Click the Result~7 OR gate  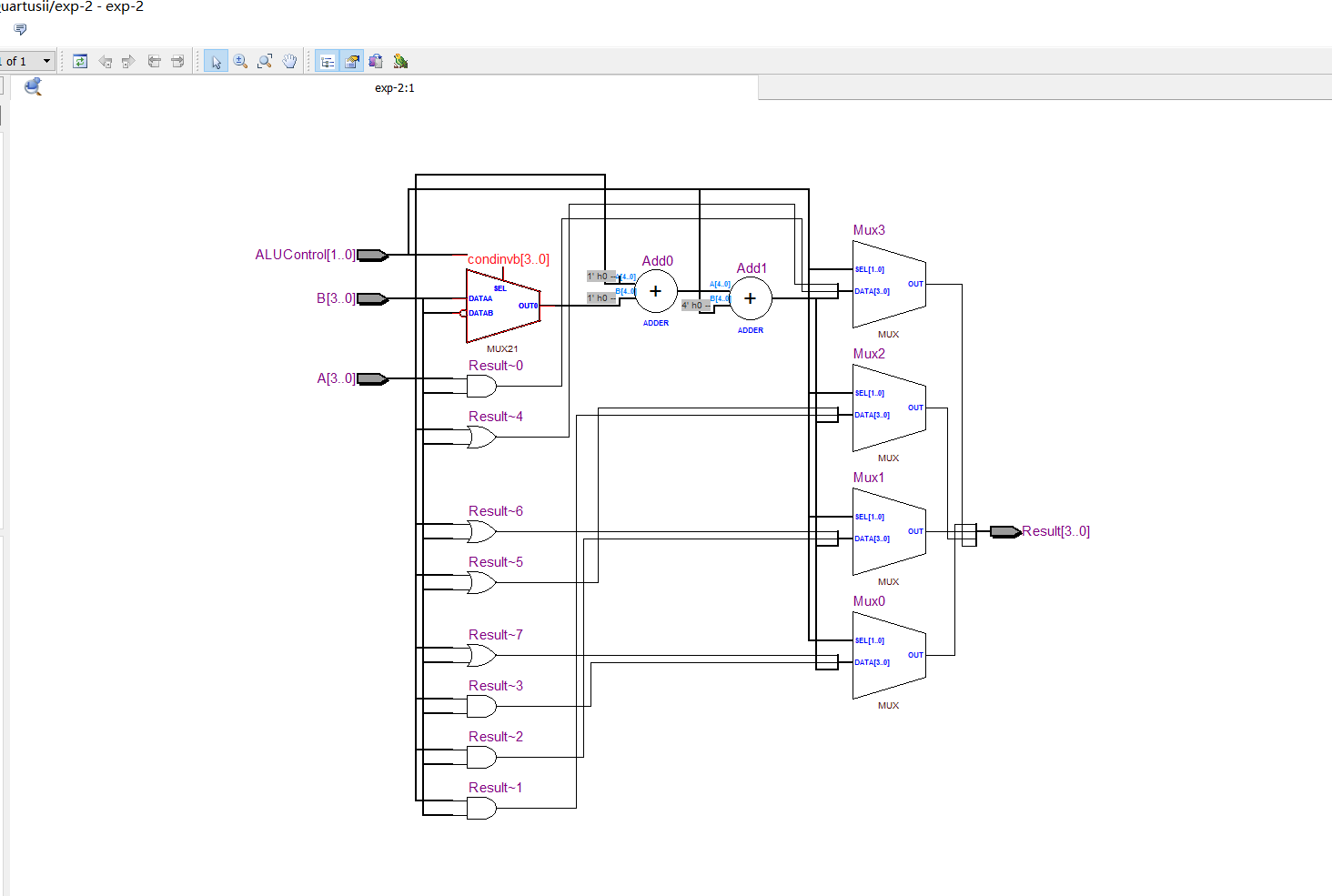481,656
